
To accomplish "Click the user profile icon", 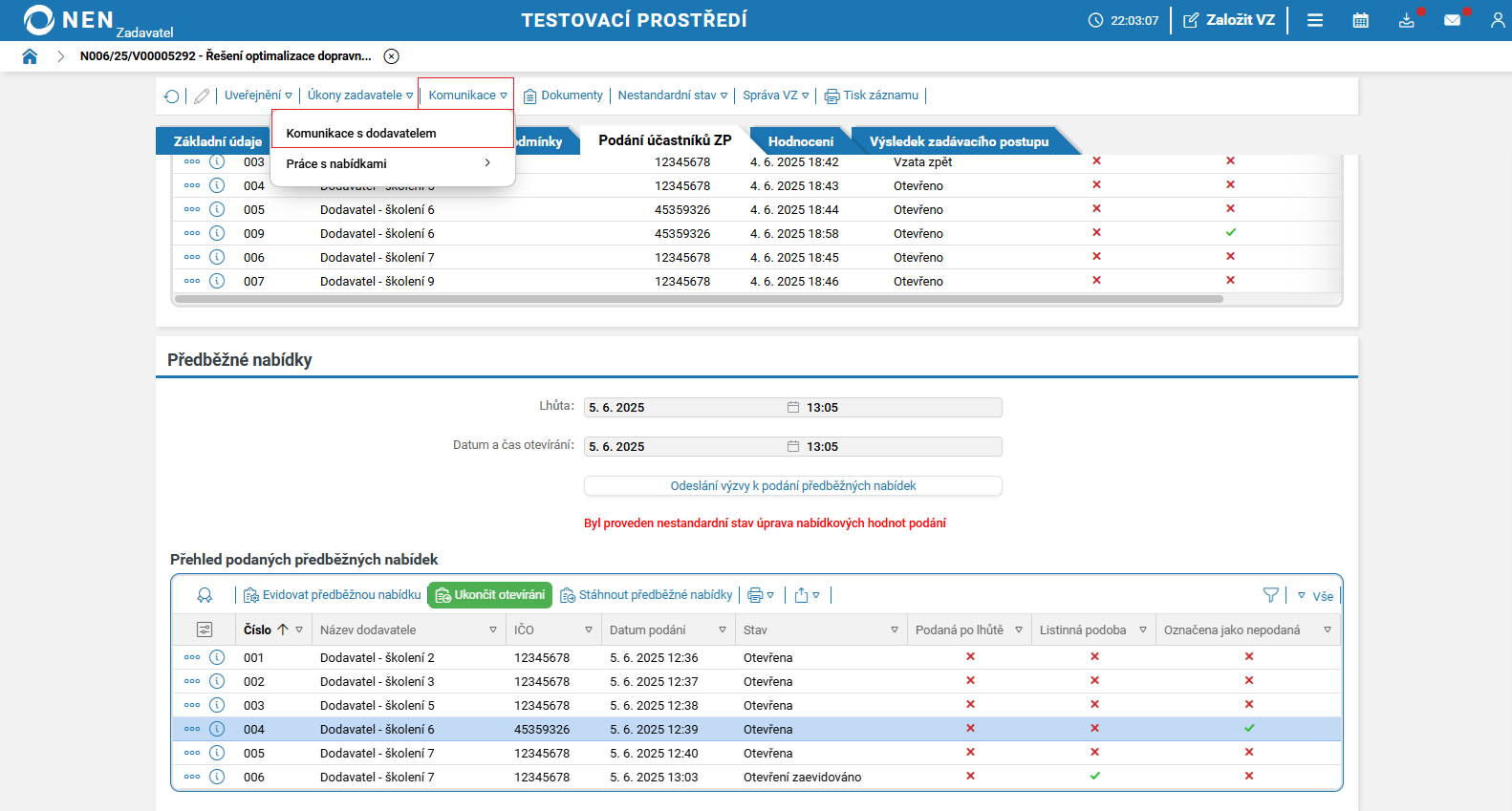I will pos(1497,20).
